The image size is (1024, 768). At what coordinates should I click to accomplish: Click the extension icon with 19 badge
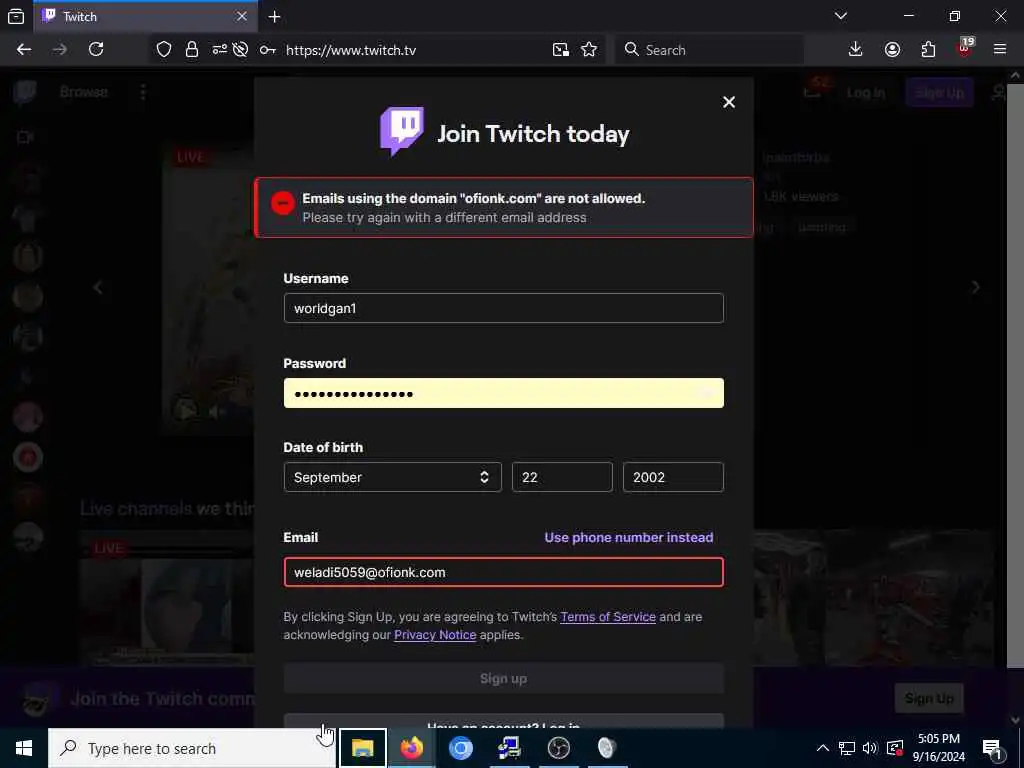(965, 48)
